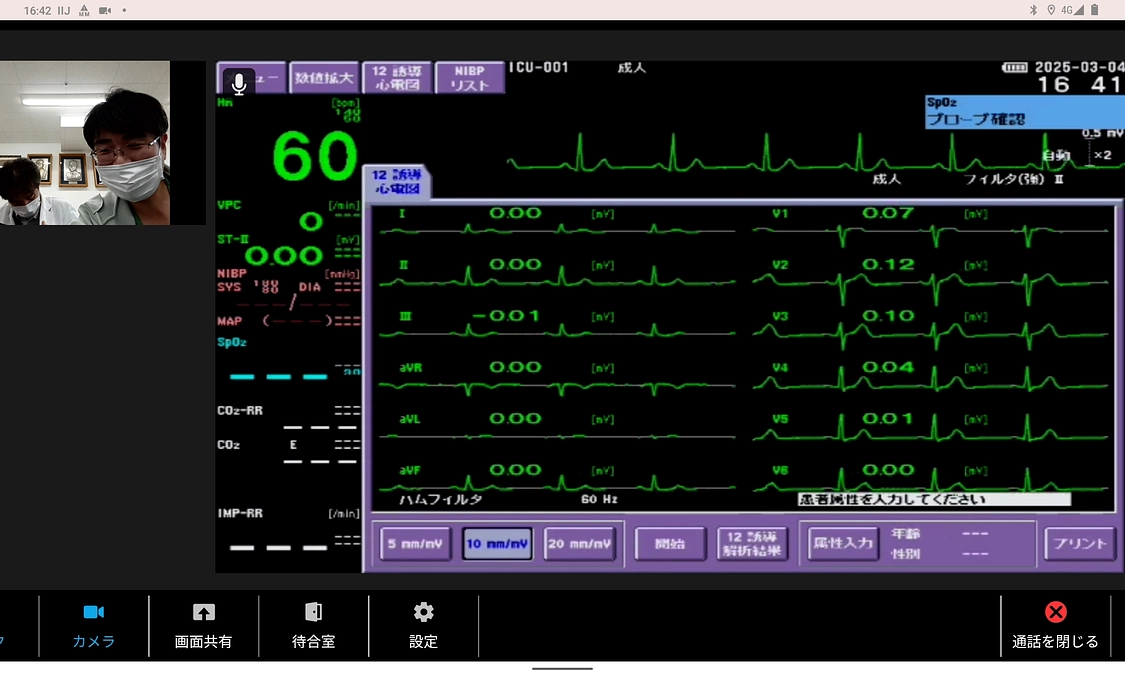
Task: Select 10 mm/mV sensitivity
Action: click(x=497, y=545)
